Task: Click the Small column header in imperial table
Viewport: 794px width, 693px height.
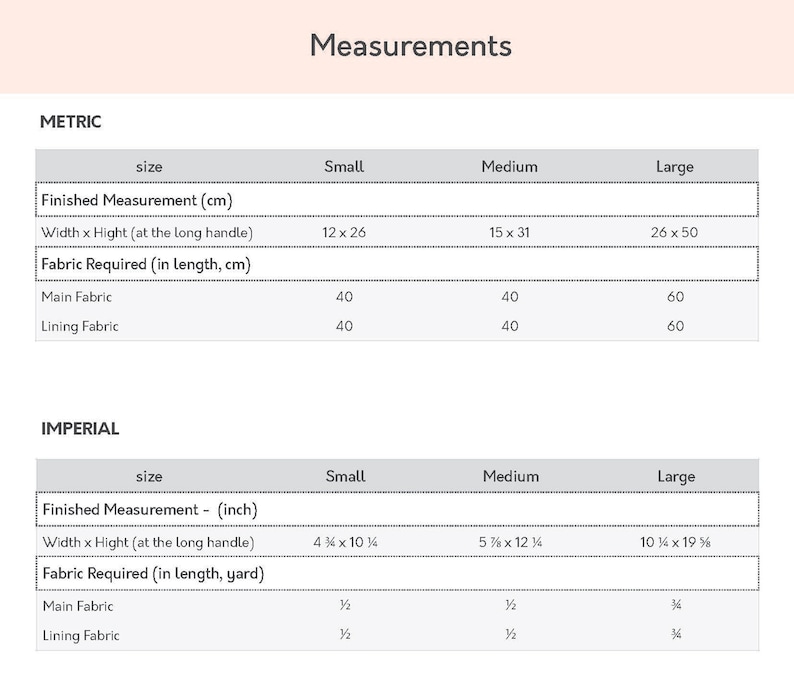Action: (x=345, y=476)
